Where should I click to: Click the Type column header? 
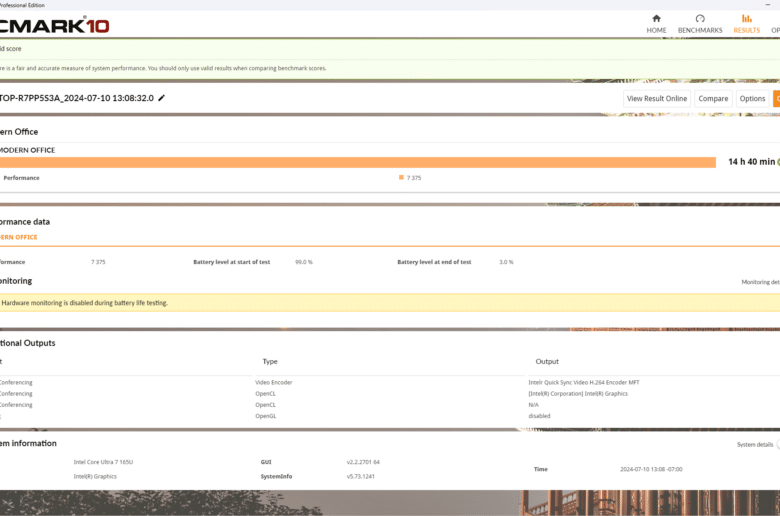tap(270, 361)
